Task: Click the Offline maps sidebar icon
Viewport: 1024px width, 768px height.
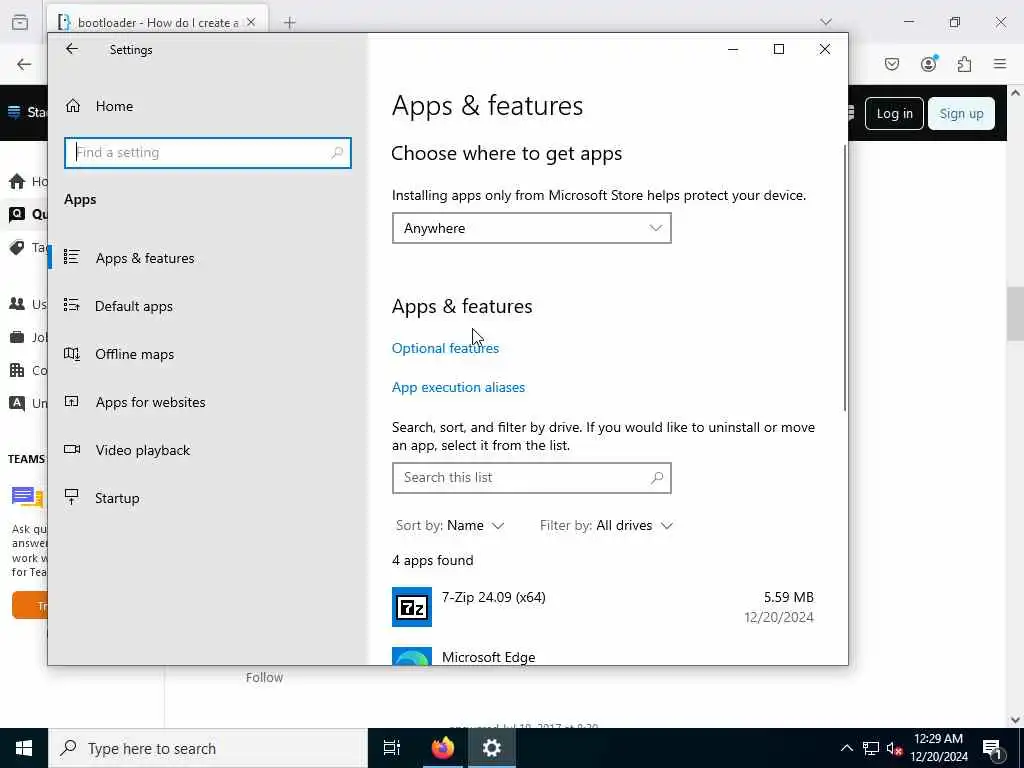Action: pyautogui.click(x=72, y=354)
